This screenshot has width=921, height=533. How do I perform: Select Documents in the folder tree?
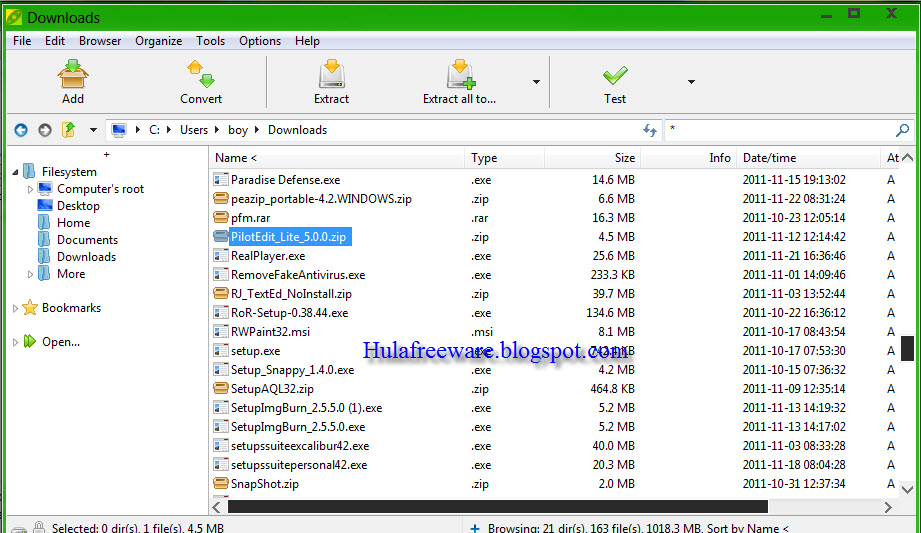click(88, 240)
